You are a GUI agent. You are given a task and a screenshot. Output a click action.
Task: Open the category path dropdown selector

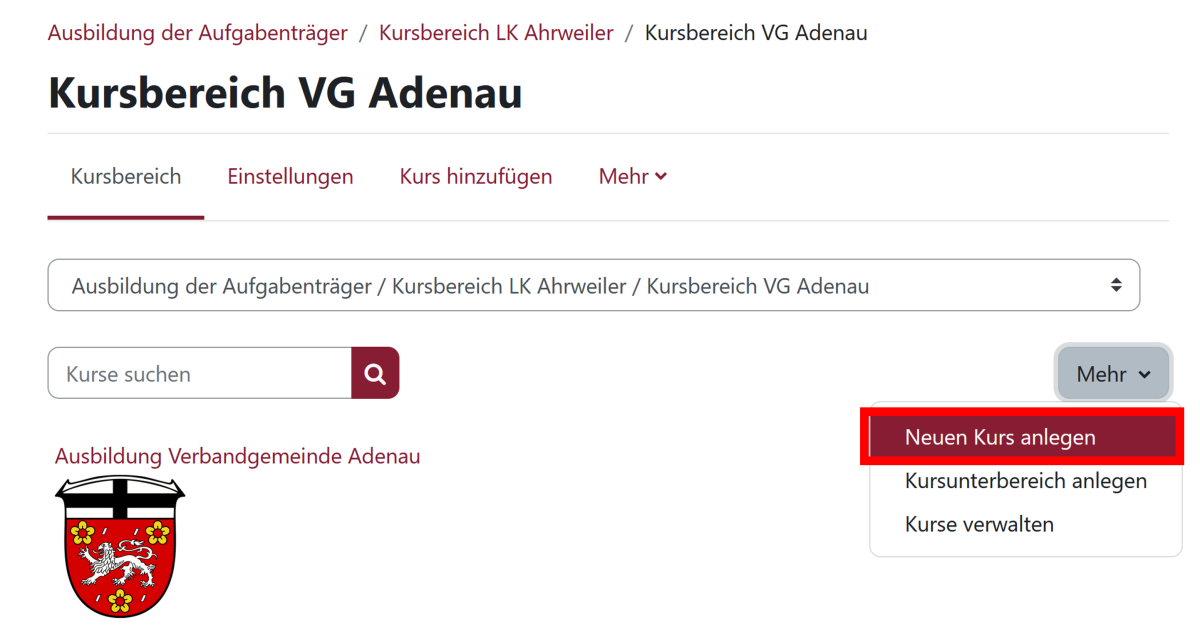(x=593, y=286)
